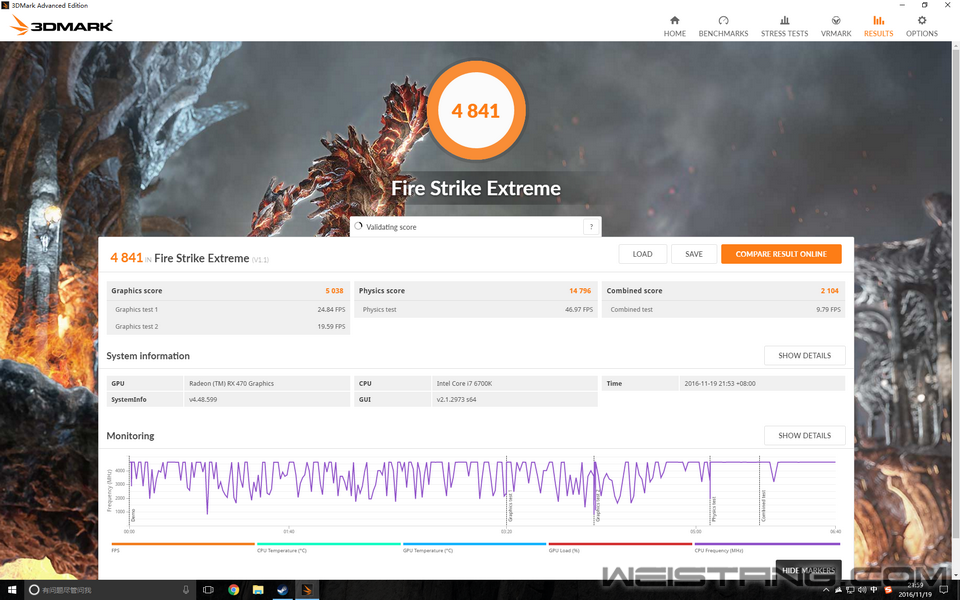Open the Stress Tests section

pyautogui.click(x=784, y=26)
